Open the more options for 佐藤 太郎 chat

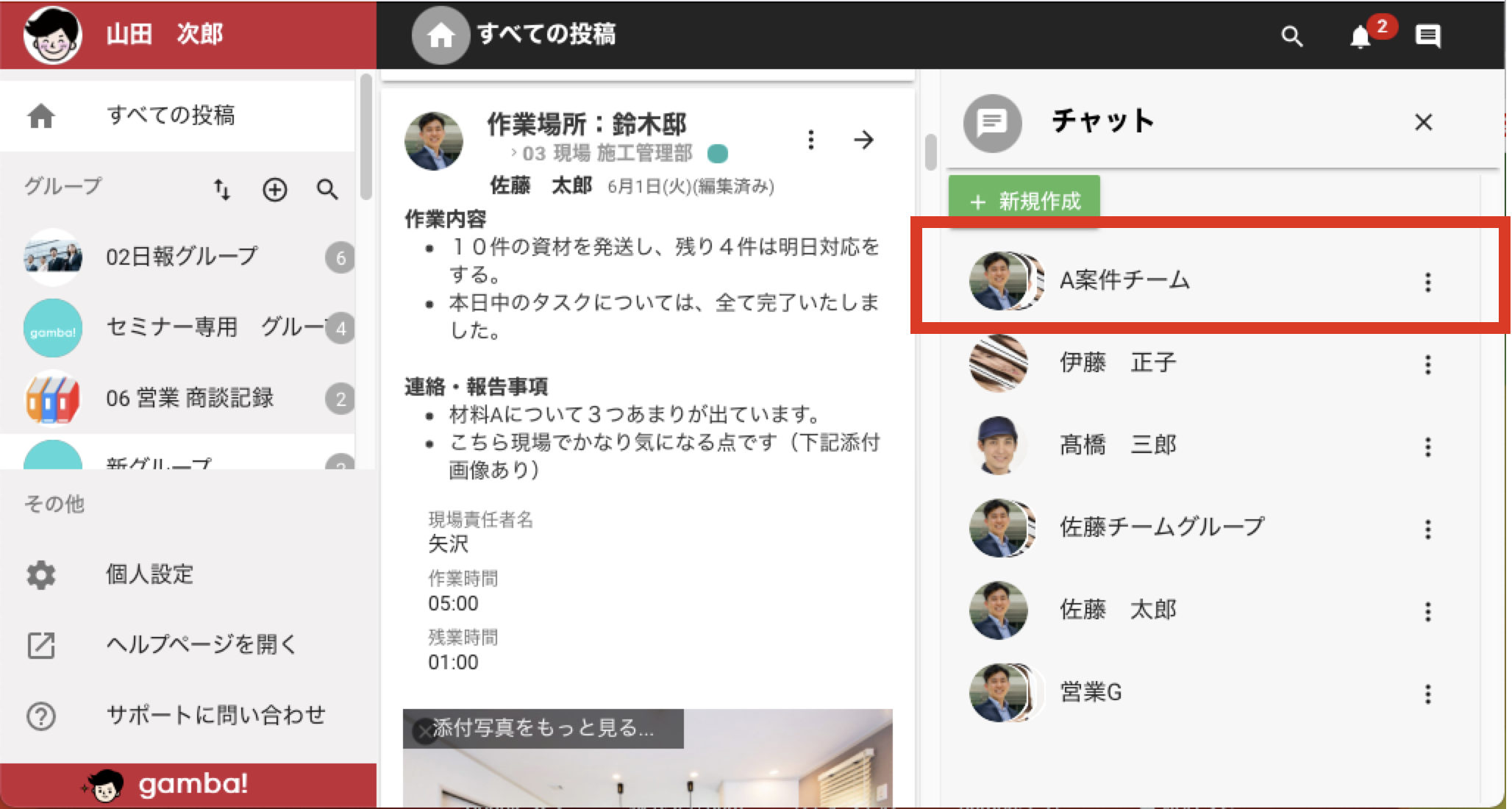[x=1427, y=611]
